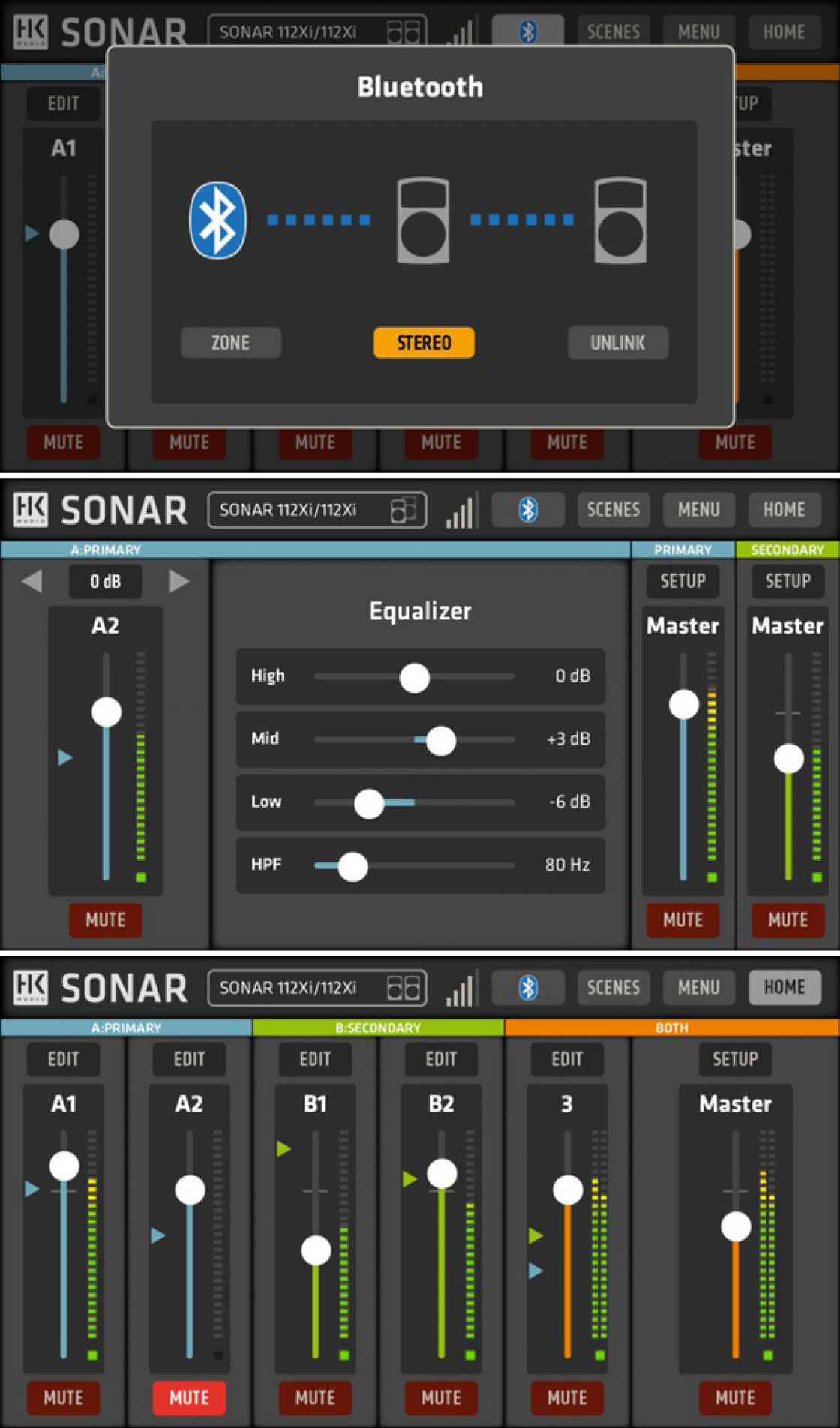The height and width of the screenshot is (1428, 840).
Task: Select the left speaker icon in the Bluetooth dialog
Action: [423, 220]
